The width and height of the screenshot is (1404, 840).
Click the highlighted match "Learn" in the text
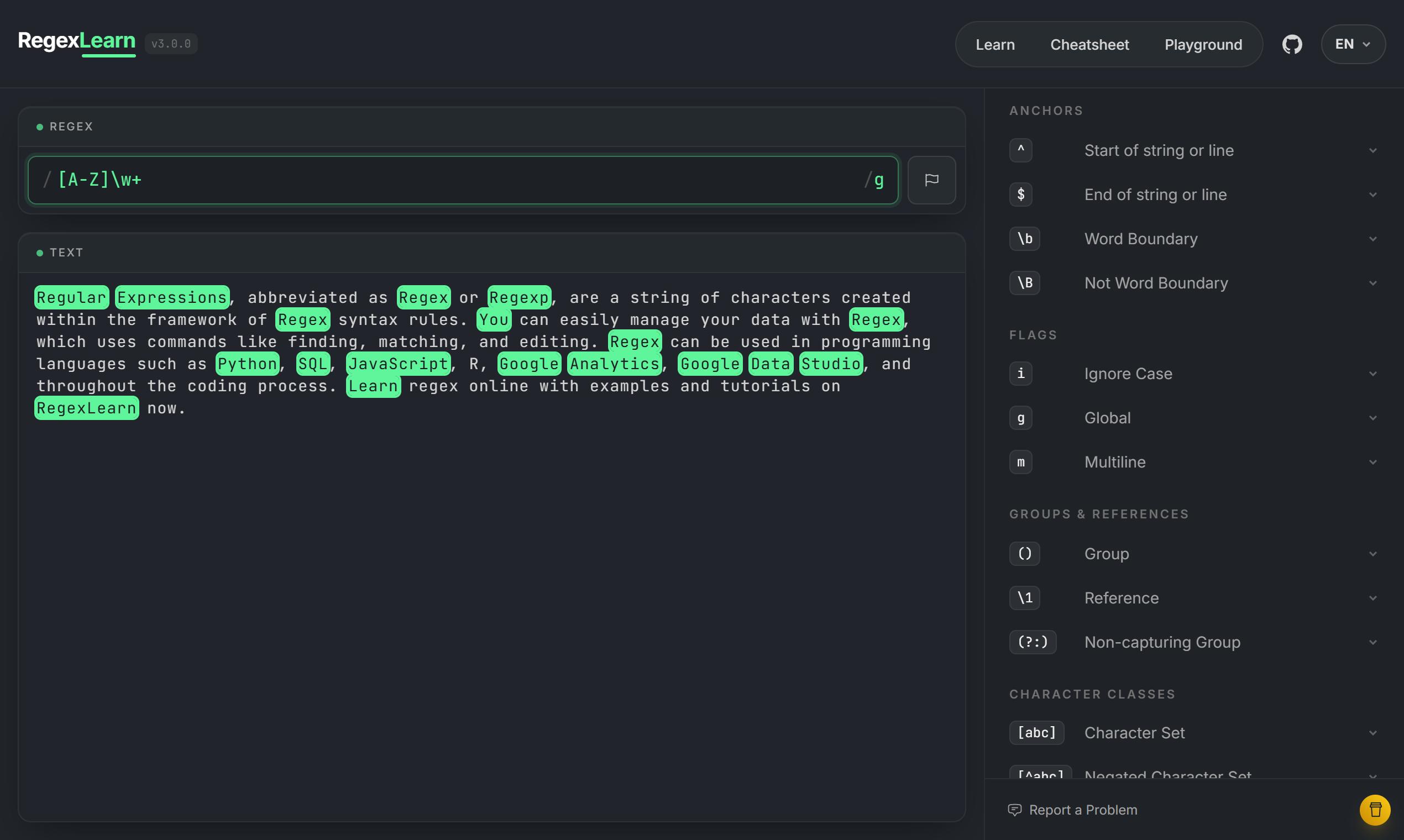click(373, 386)
